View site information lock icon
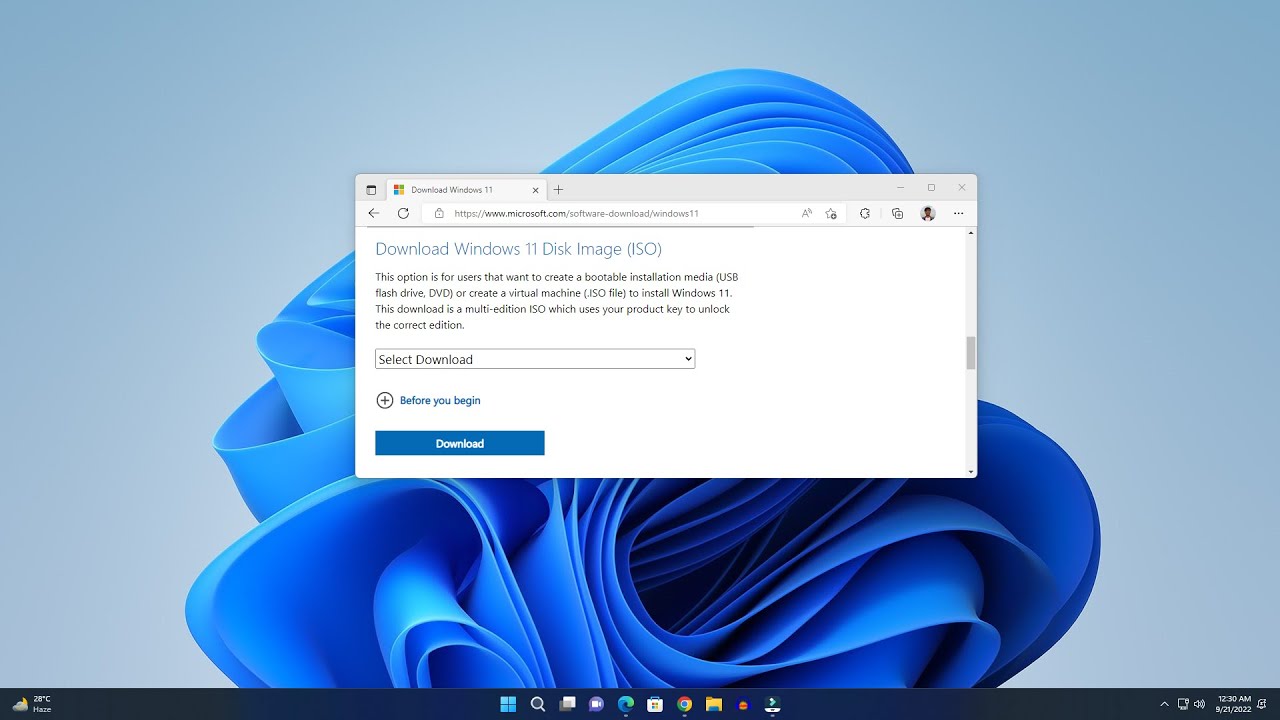This screenshot has width=1280, height=720. coord(438,213)
